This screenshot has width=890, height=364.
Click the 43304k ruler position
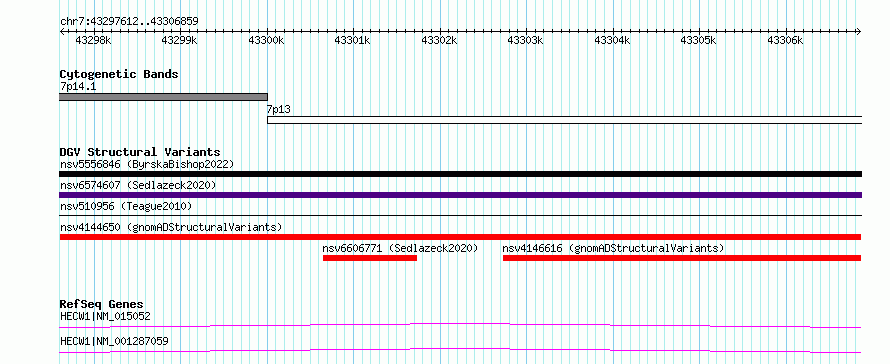612,40
